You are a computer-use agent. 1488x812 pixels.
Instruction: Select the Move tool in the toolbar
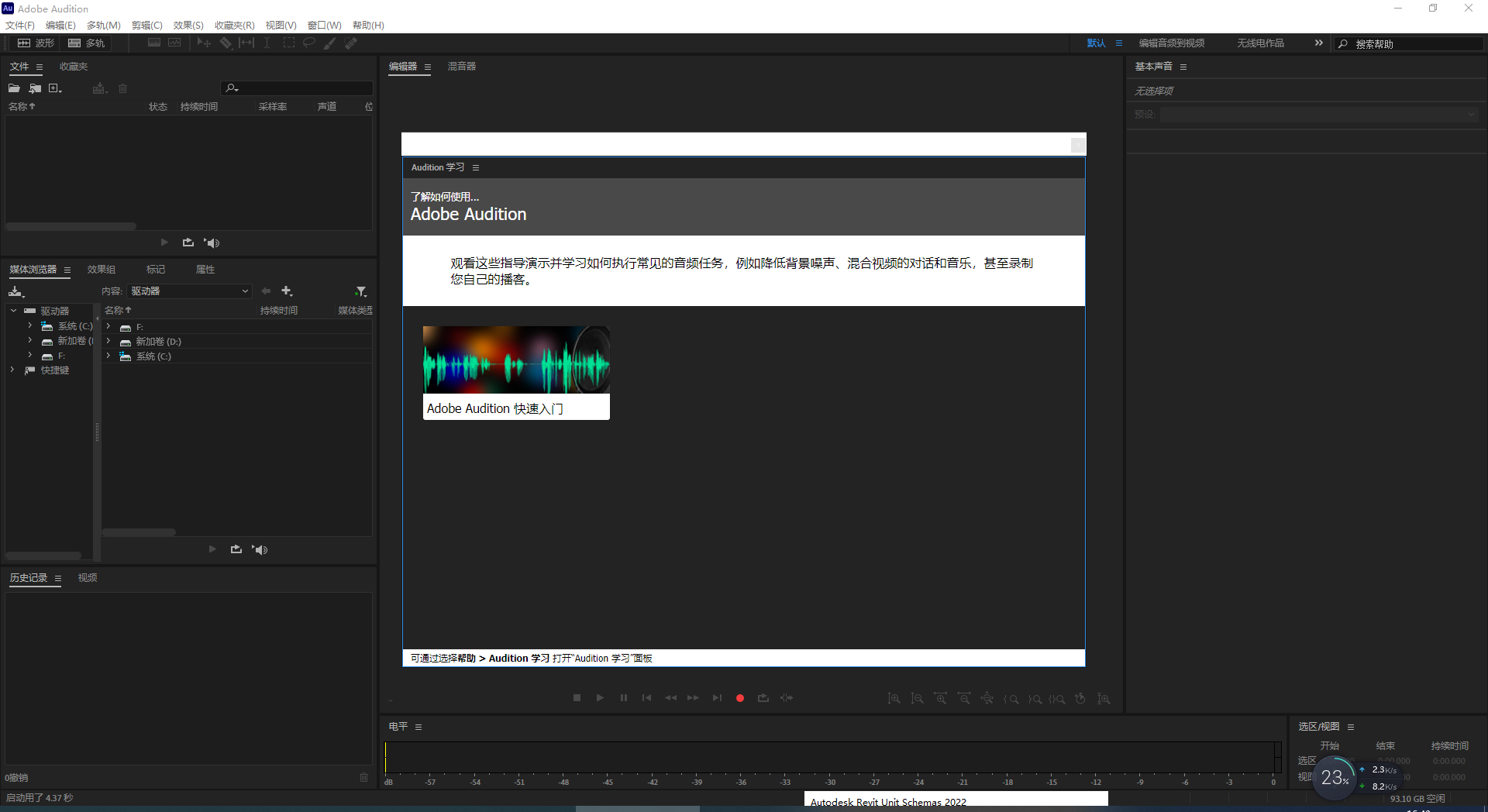[203, 43]
